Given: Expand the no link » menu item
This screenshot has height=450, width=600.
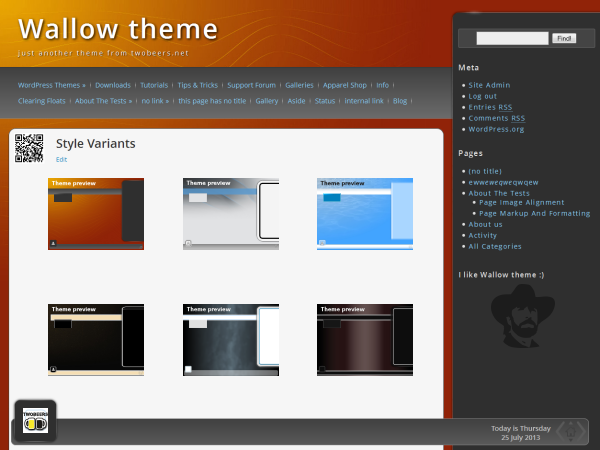Looking at the screenshot, I should point(154,101).
